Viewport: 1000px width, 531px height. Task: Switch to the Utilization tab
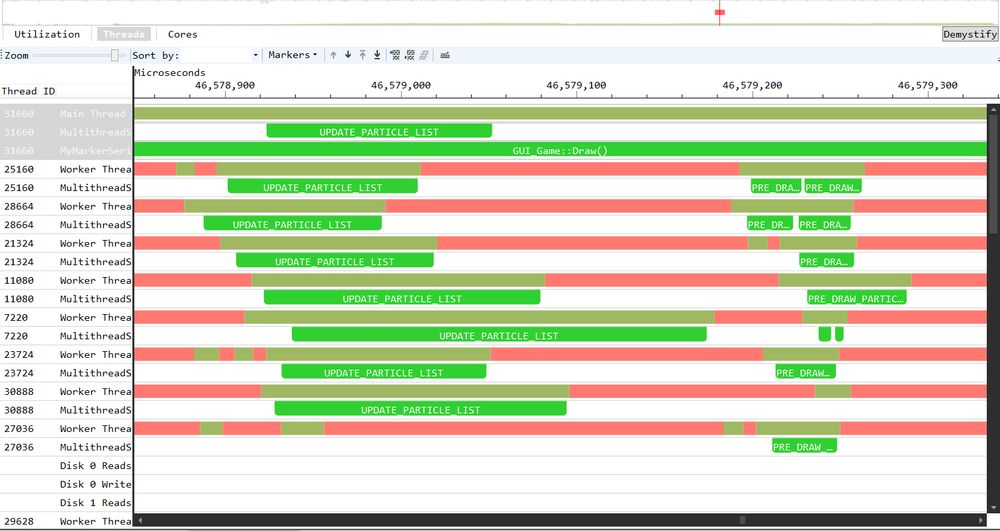click(47, 34)
